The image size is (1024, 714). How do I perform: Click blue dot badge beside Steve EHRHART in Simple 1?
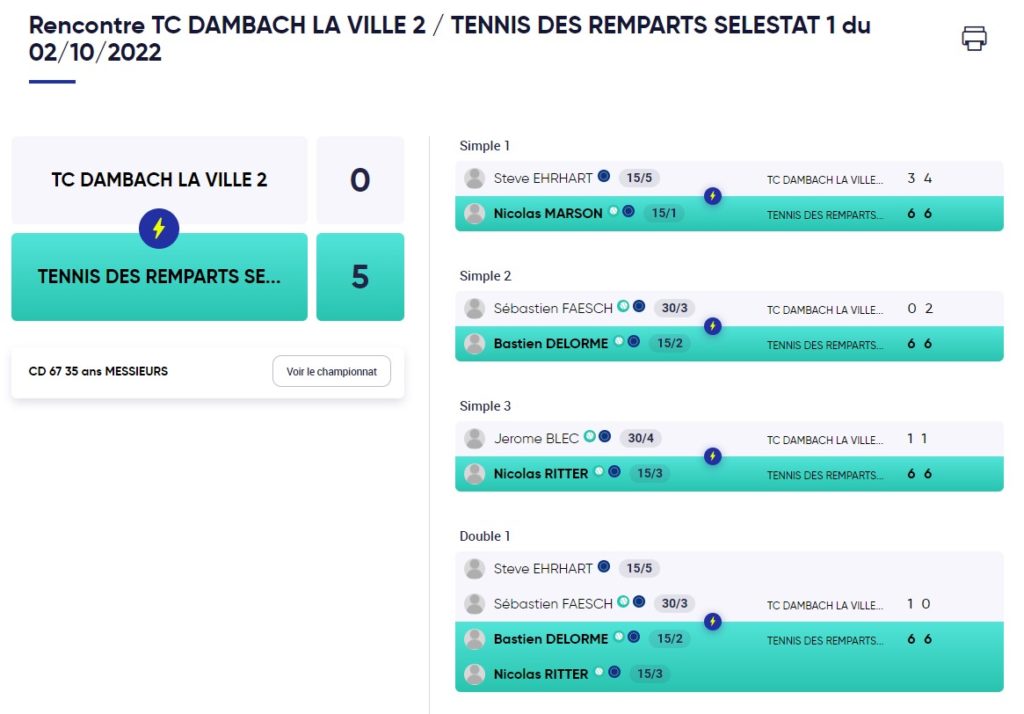point(604,176)
